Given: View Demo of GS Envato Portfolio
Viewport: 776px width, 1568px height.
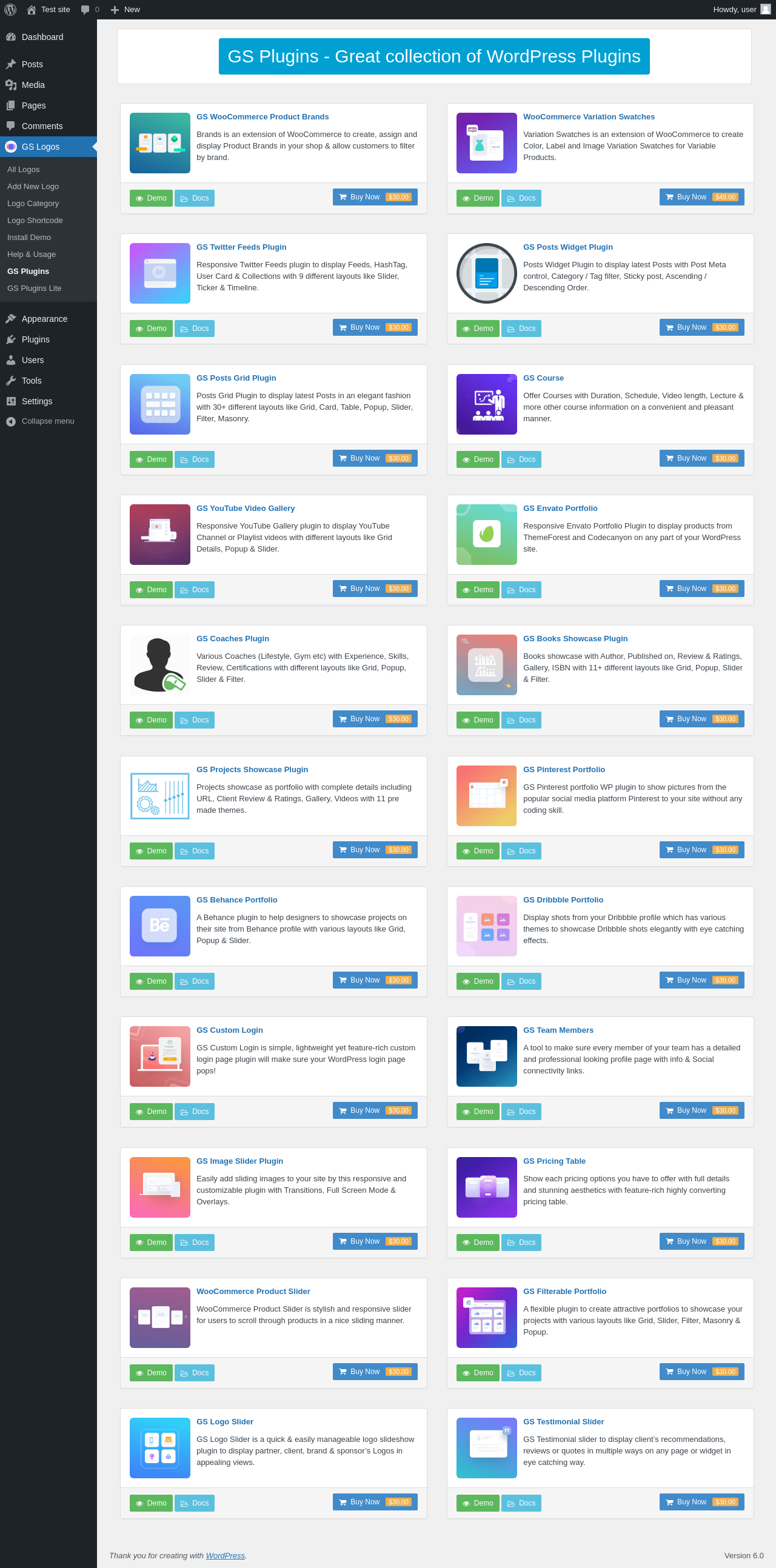Looking at the screenshot, I should tap(478, 590).
